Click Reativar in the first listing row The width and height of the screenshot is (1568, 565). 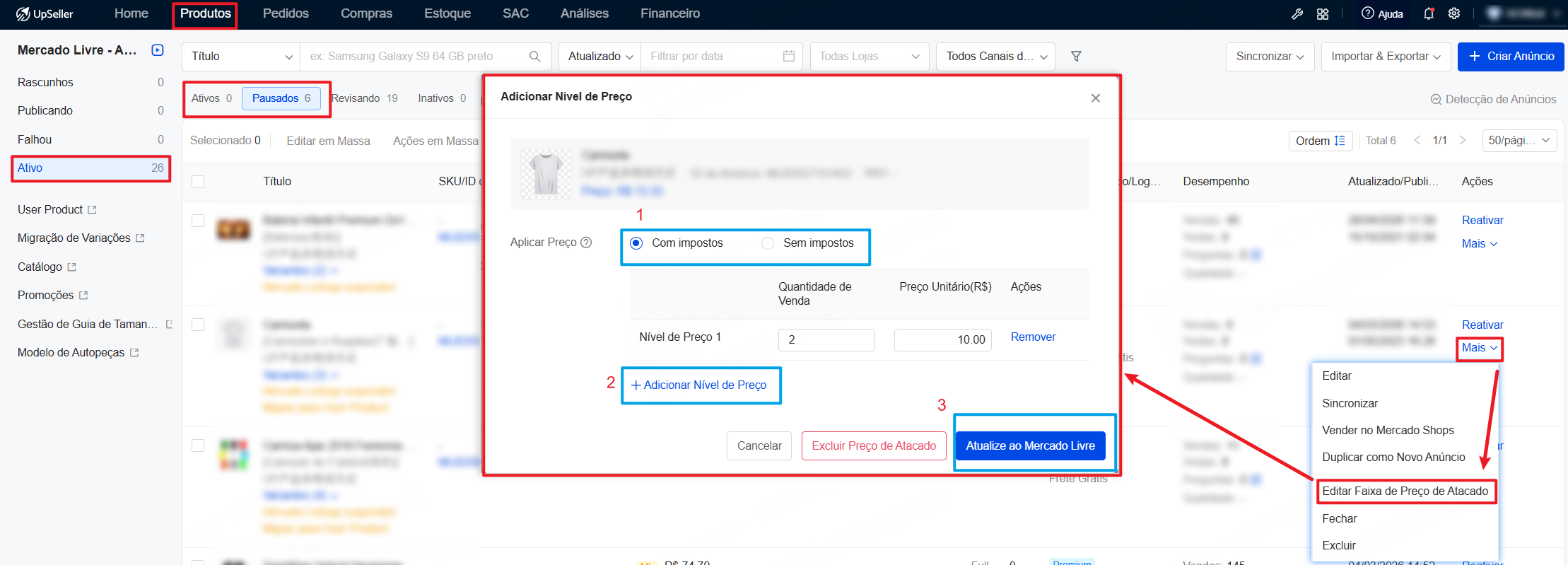point(1482,221)
